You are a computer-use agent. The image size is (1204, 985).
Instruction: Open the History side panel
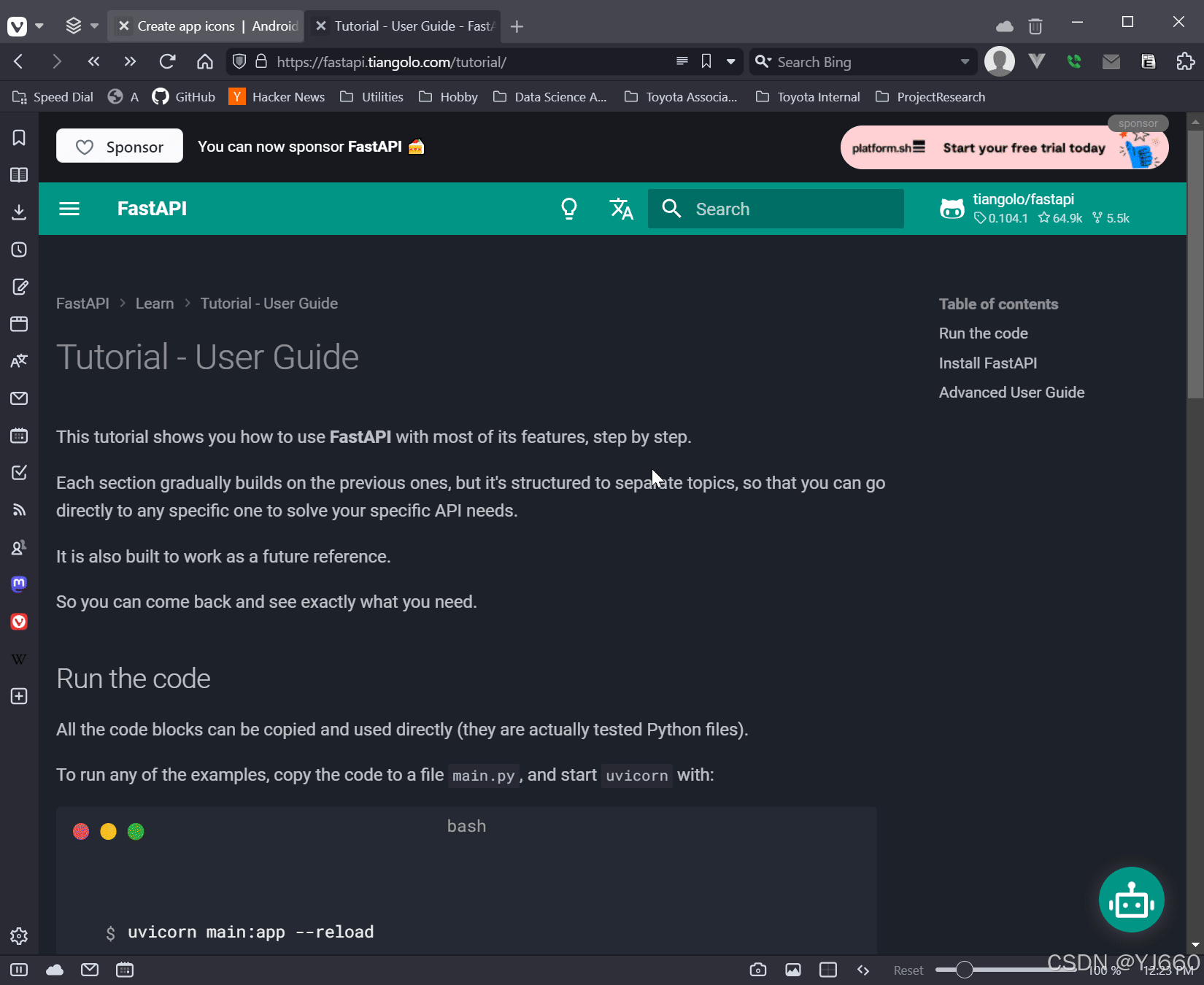coord(19,250)
